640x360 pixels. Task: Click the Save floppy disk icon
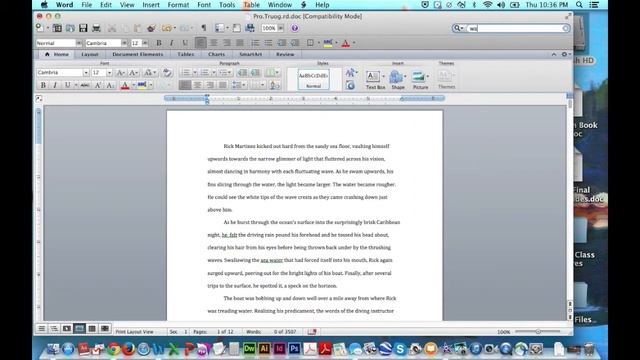coord(83,28)
